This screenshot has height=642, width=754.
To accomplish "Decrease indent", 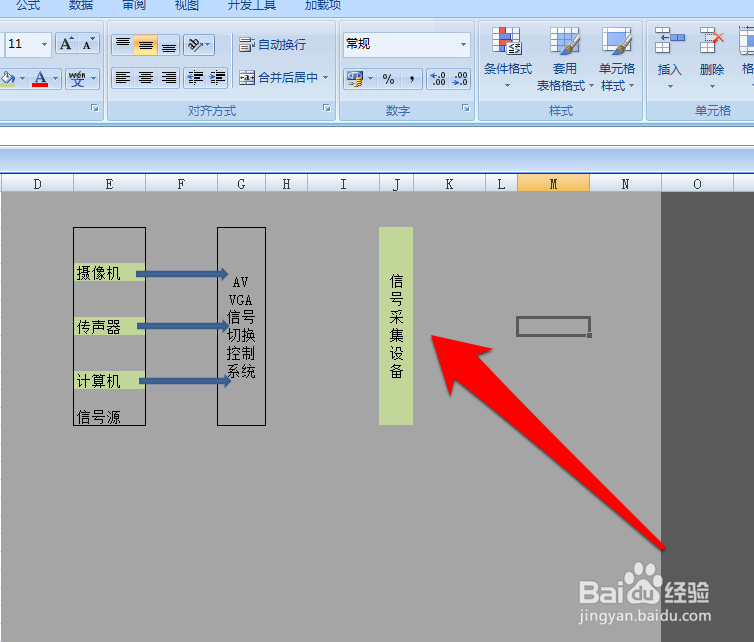I will pos(195,77).
